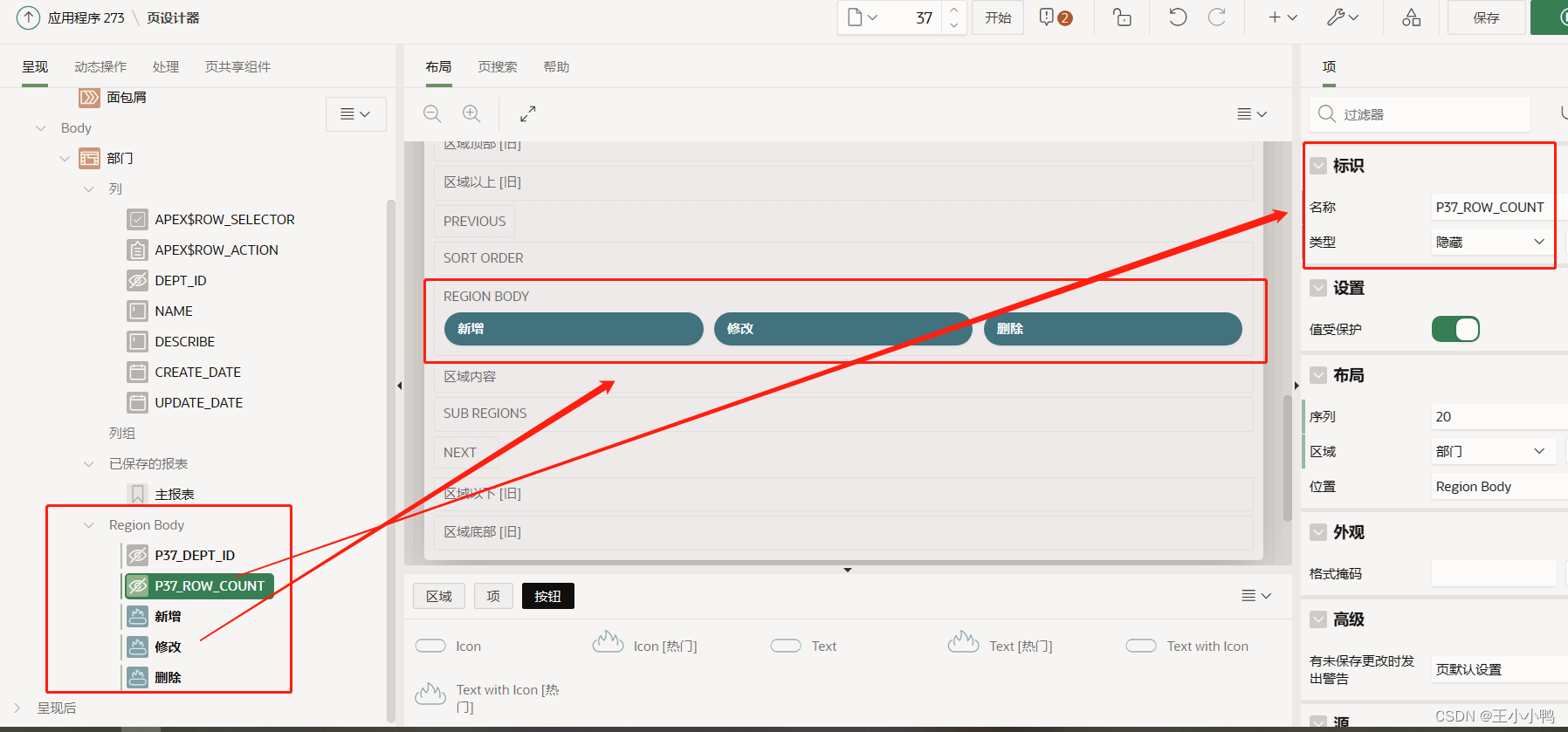1568x732 pixels.
Task: Click the 删除 button in the layout
Action: [x=1112, y=329]
